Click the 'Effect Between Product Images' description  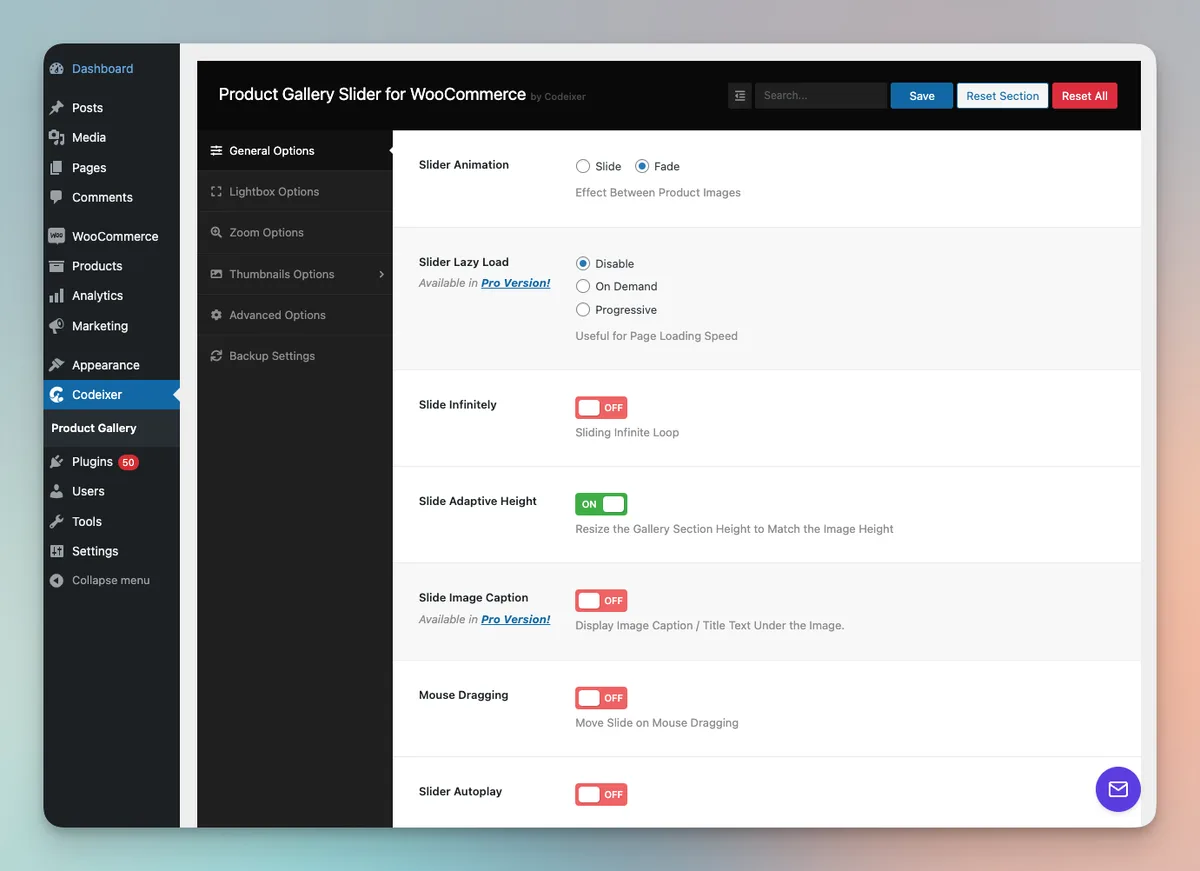[x=658, y=192]
